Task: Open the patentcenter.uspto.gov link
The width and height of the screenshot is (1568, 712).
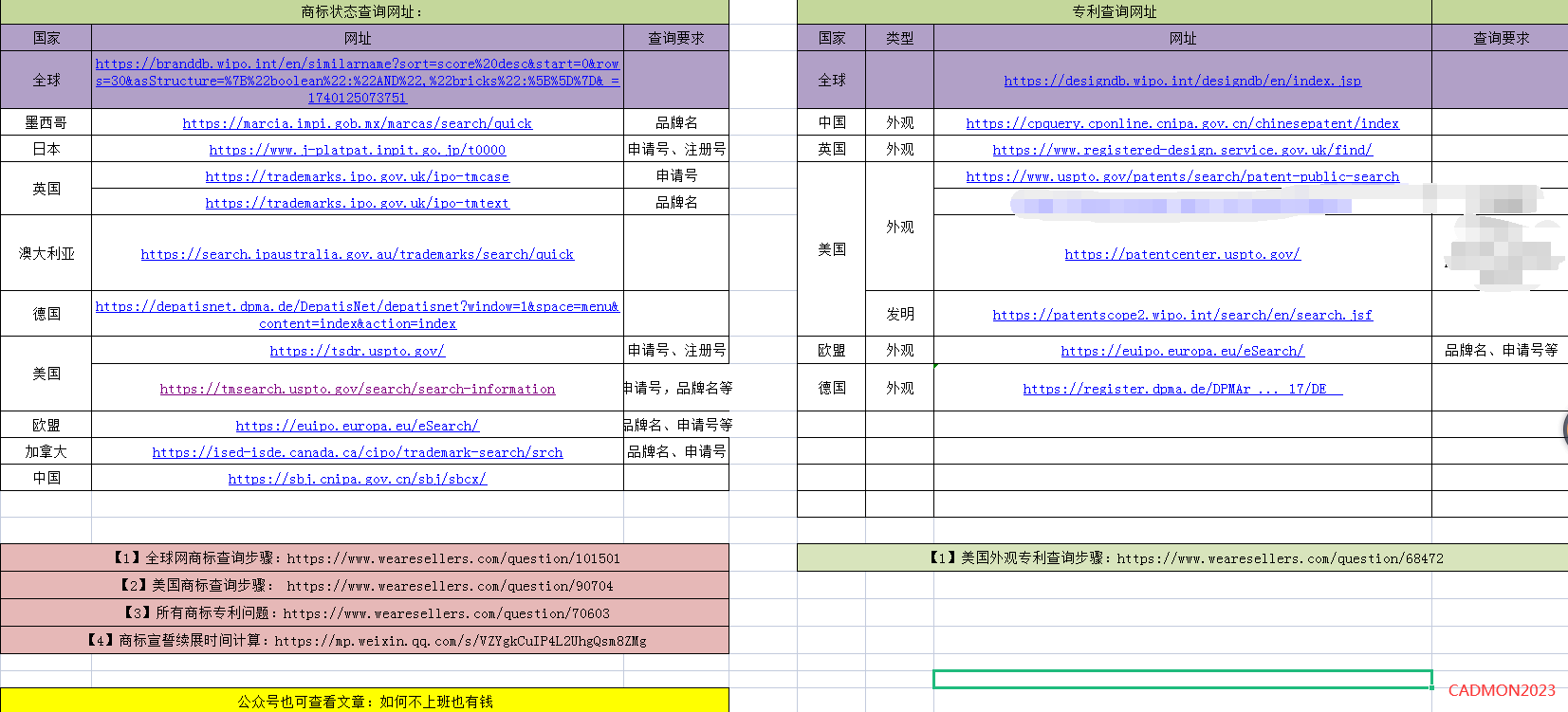Action: point(1182,254)
